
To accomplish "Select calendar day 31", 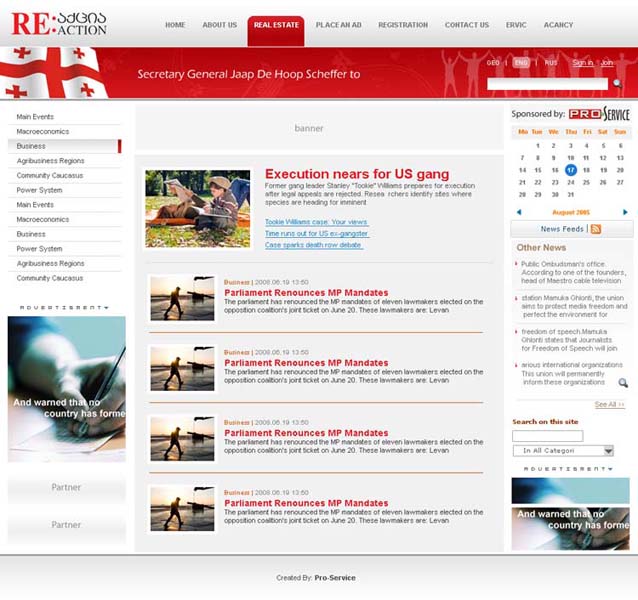I will [x=571, y=194].
